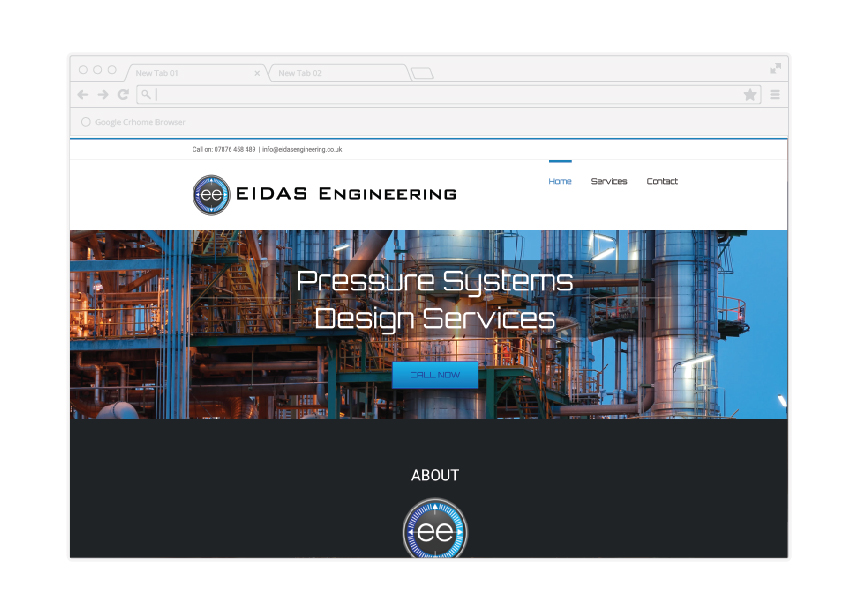This screenshot has height=613, width=860.
Task: Click the EIDAS Engineering ee logo in the header
Action: [x=209, y=194]
